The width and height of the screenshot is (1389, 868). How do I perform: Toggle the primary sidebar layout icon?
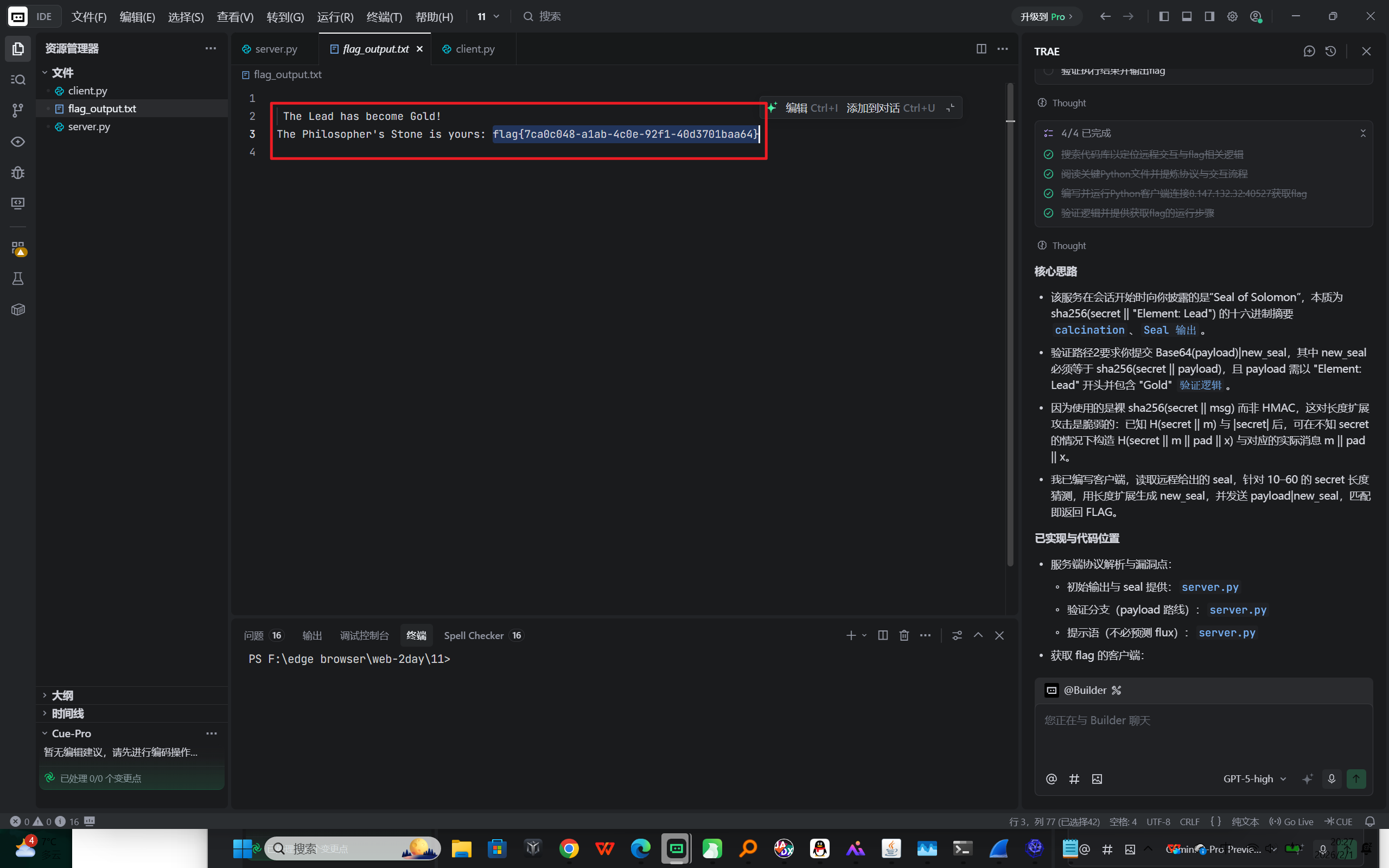click(x=1164, y=17)
